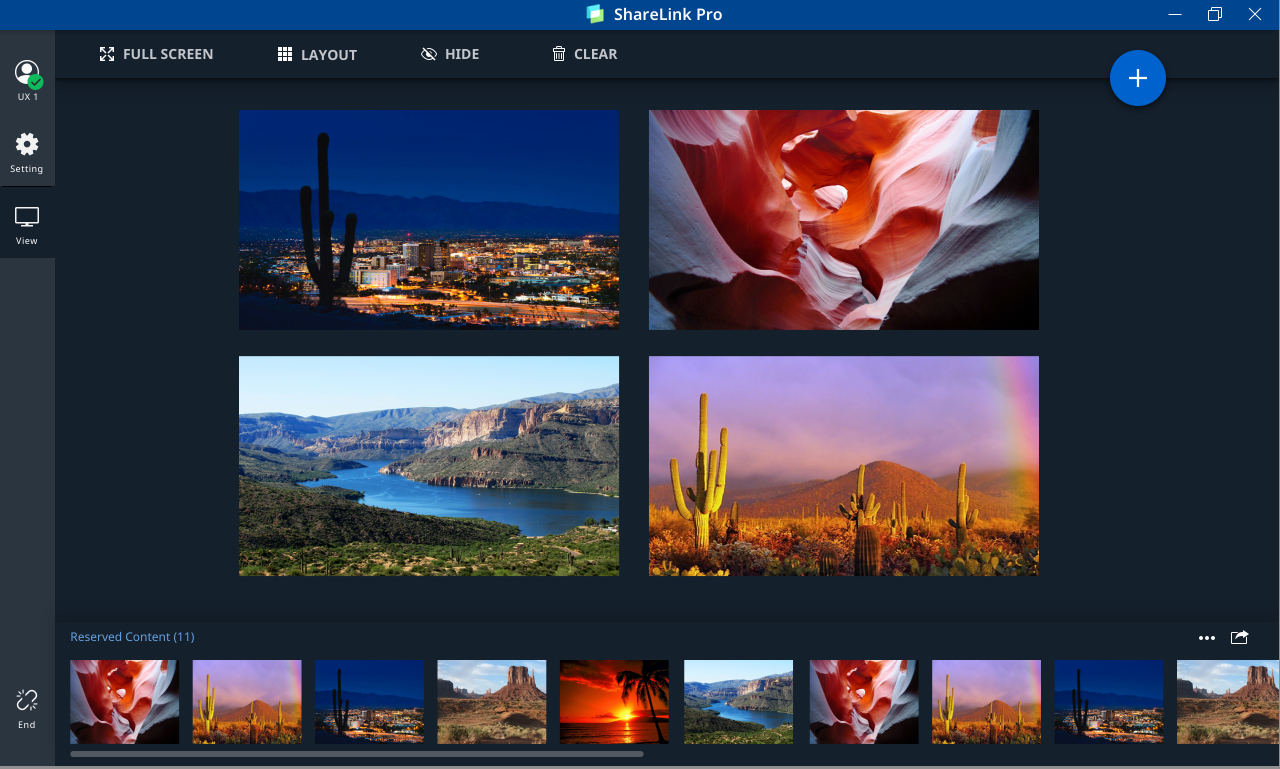The image size is (1280, 769).
Task: Toggle Hide for displayed content
Action: [450, 54]
